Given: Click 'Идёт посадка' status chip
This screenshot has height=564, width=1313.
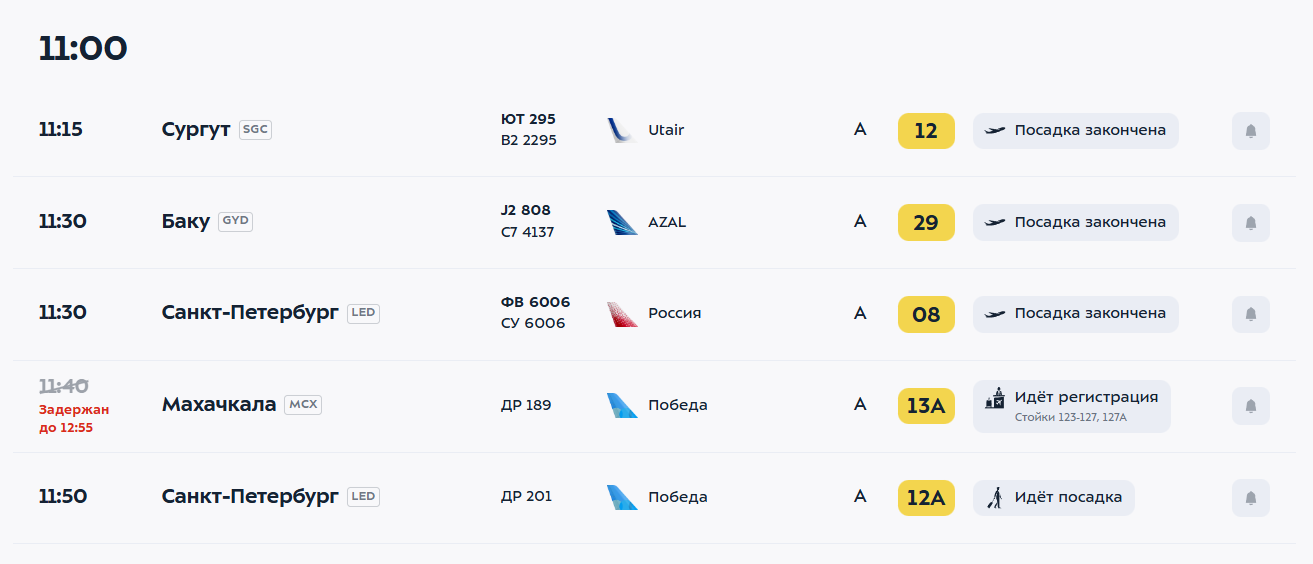Looking at the screenshot, I should [x=1054, y=497].
